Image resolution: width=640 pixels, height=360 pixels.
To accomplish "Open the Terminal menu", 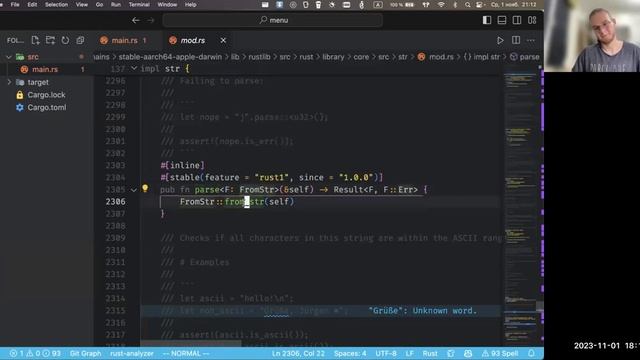I will [x=139, y=4].
